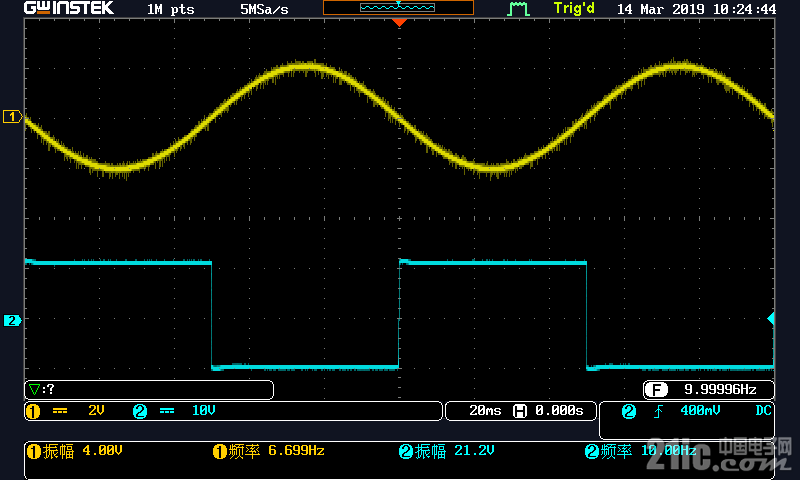Click the 5MSa/s sample rate
This screenshot has height=480, width=800.
(x=264, y=9)
